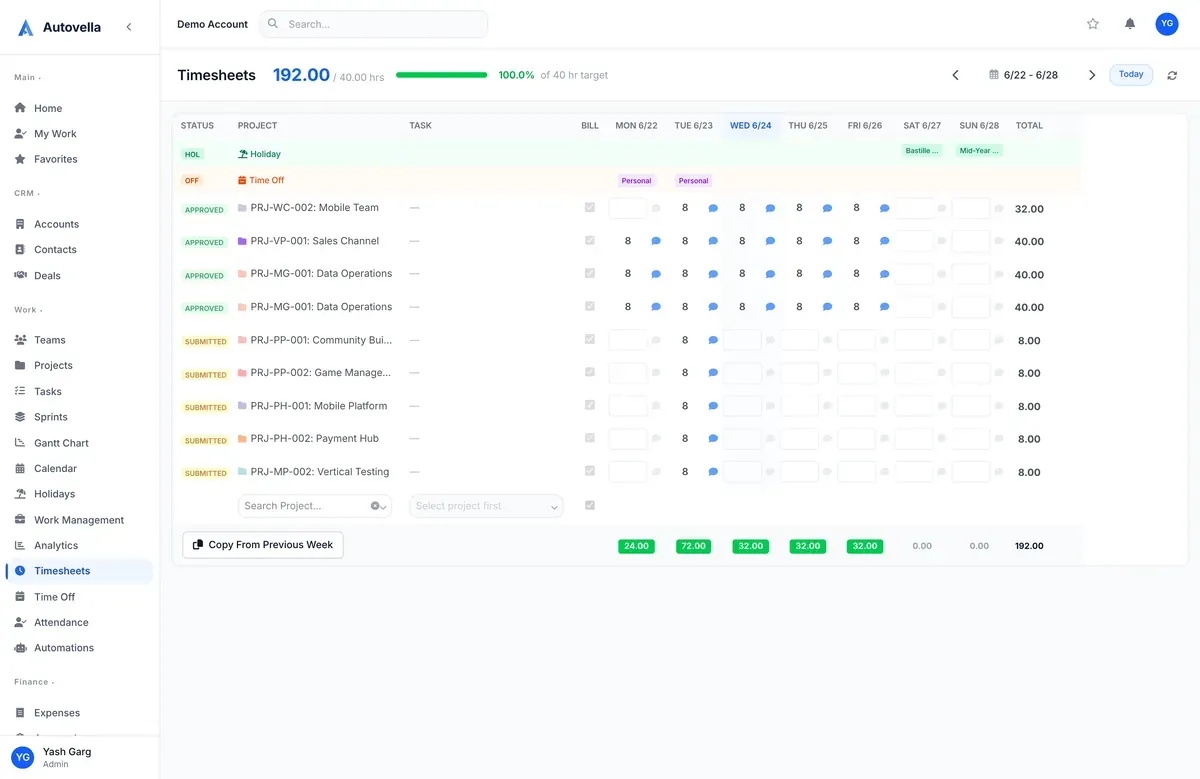Open the notifications bell

1130,24
